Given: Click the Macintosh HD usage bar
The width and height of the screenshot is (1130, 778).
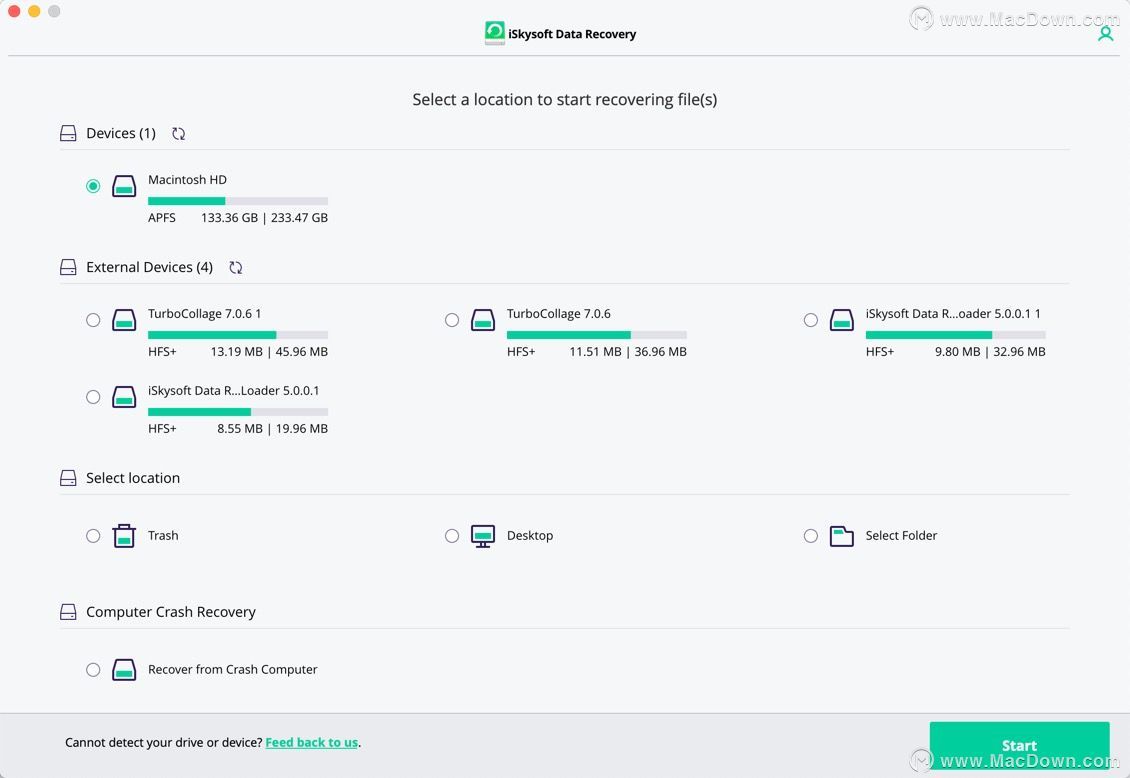Looking at the screenshot, I should point(238,201).
